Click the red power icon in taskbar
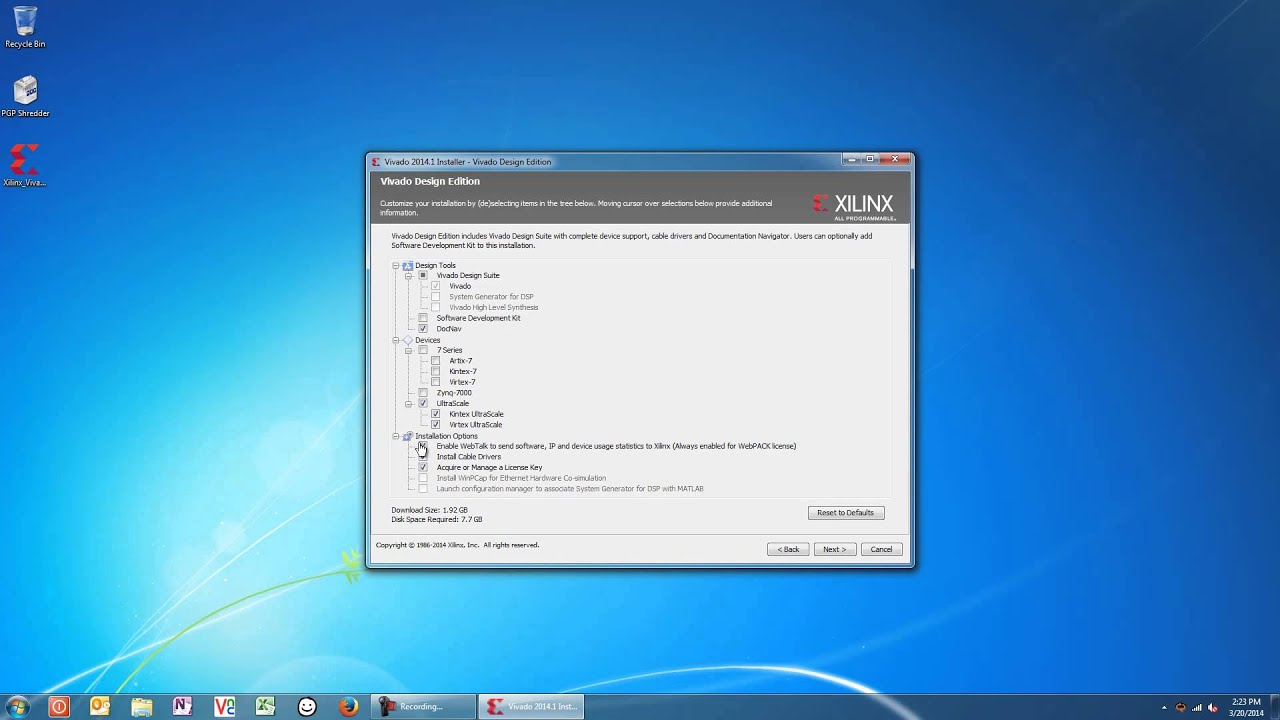The image size is (1280, 720). pyautogui.click(x=59, y=706)
